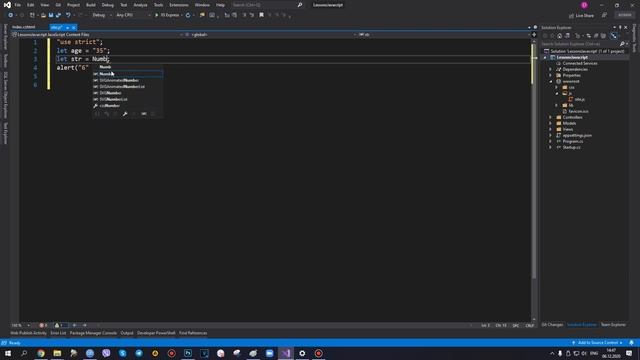Expand the Properties node
The width and height of the screenshot is (640, 360).
(x=551, y=76)
